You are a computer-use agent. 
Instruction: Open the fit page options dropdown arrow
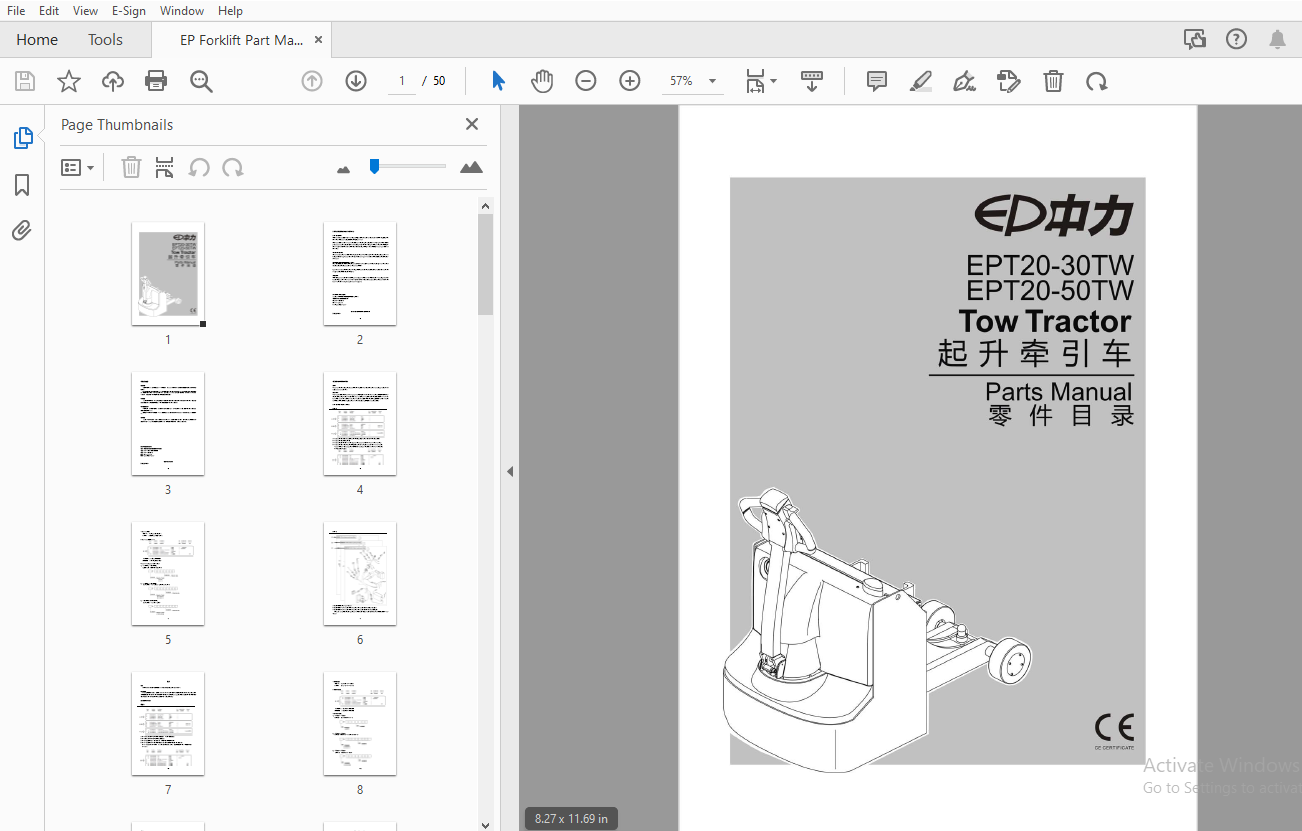click(774, 82)
